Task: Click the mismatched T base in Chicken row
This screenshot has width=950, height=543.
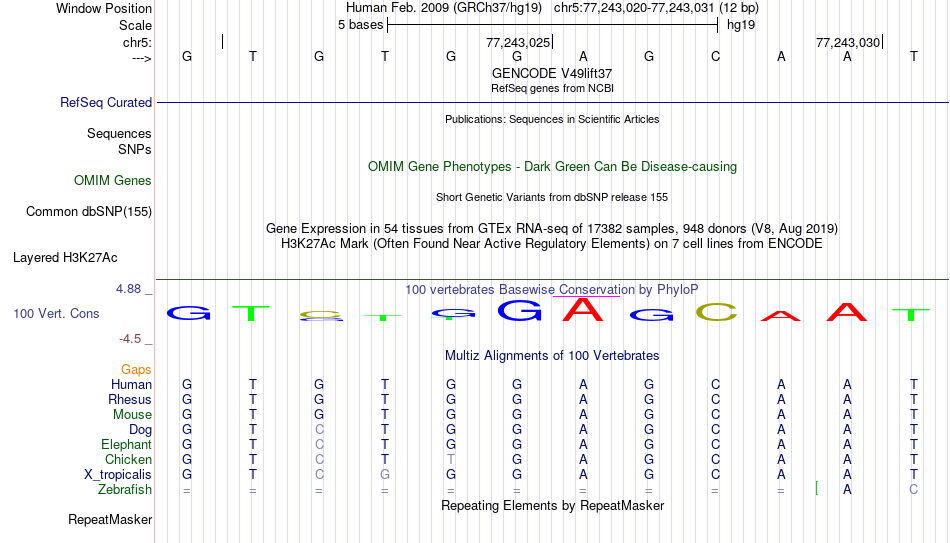Action: (450, 459)
